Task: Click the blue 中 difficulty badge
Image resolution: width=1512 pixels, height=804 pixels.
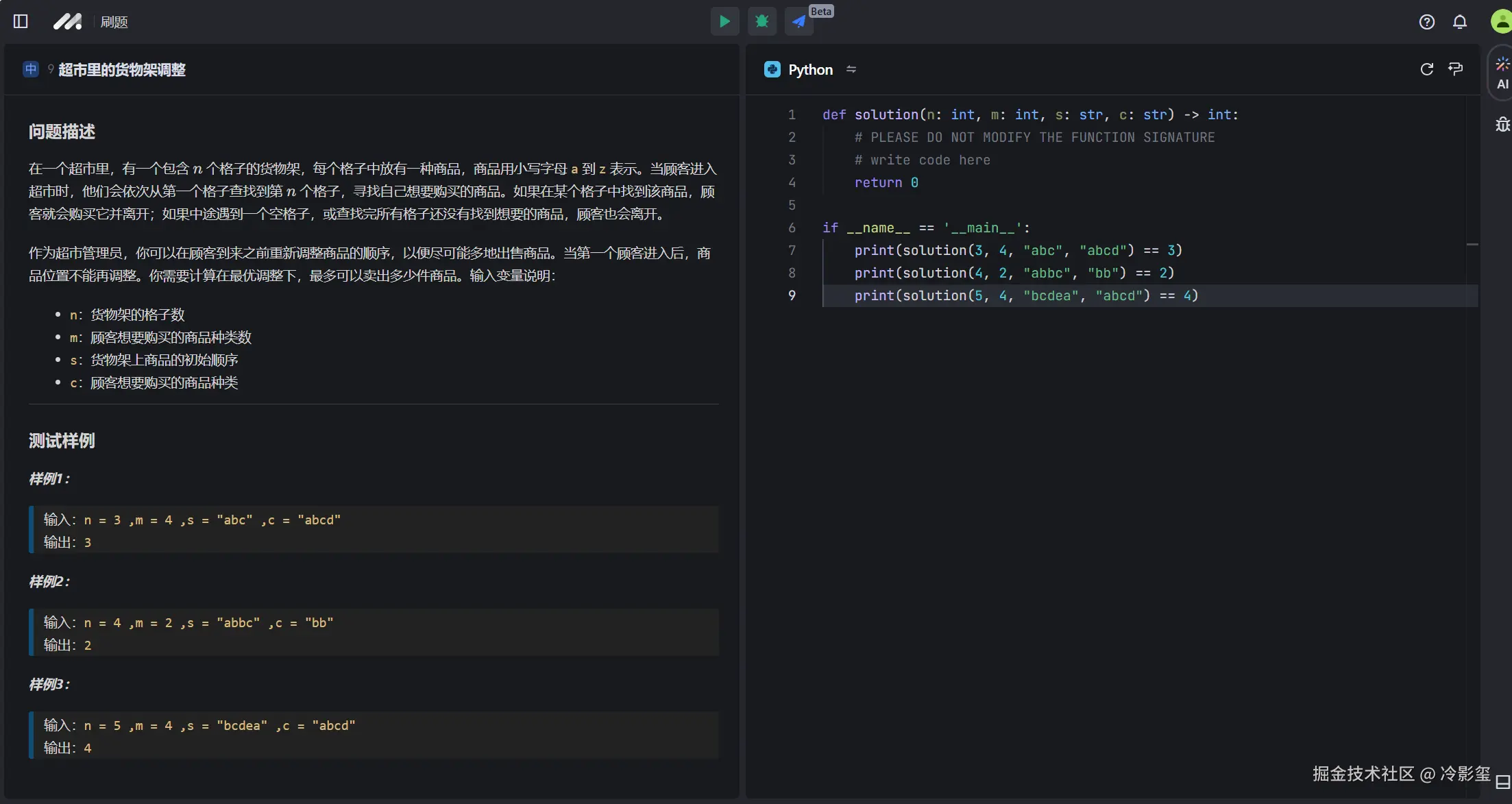Action: pyautogui.click(x=31, y=69)
